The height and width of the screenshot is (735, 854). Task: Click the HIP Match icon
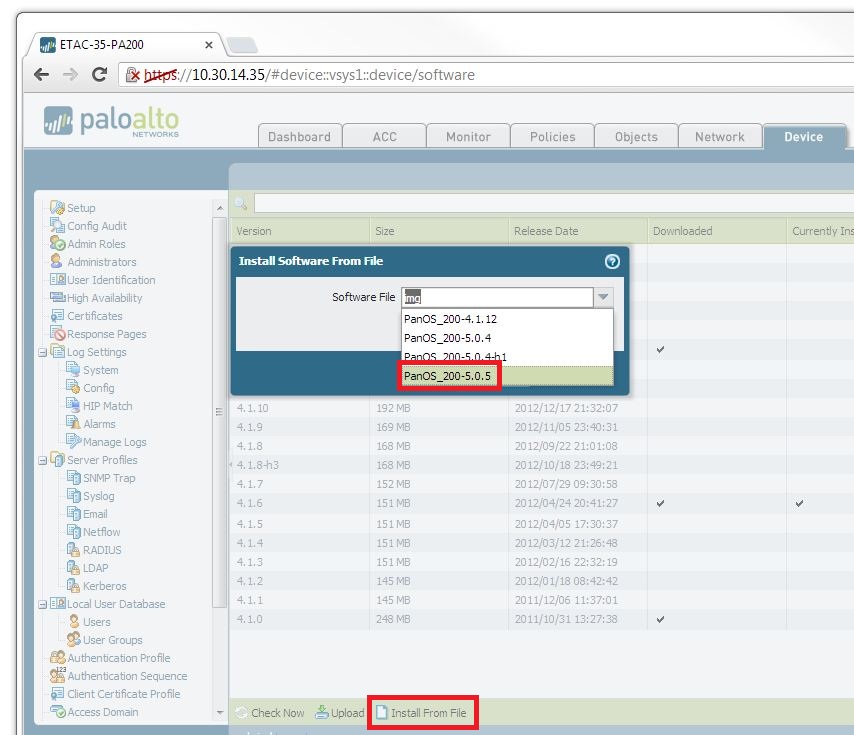click(x=73, y=405)
